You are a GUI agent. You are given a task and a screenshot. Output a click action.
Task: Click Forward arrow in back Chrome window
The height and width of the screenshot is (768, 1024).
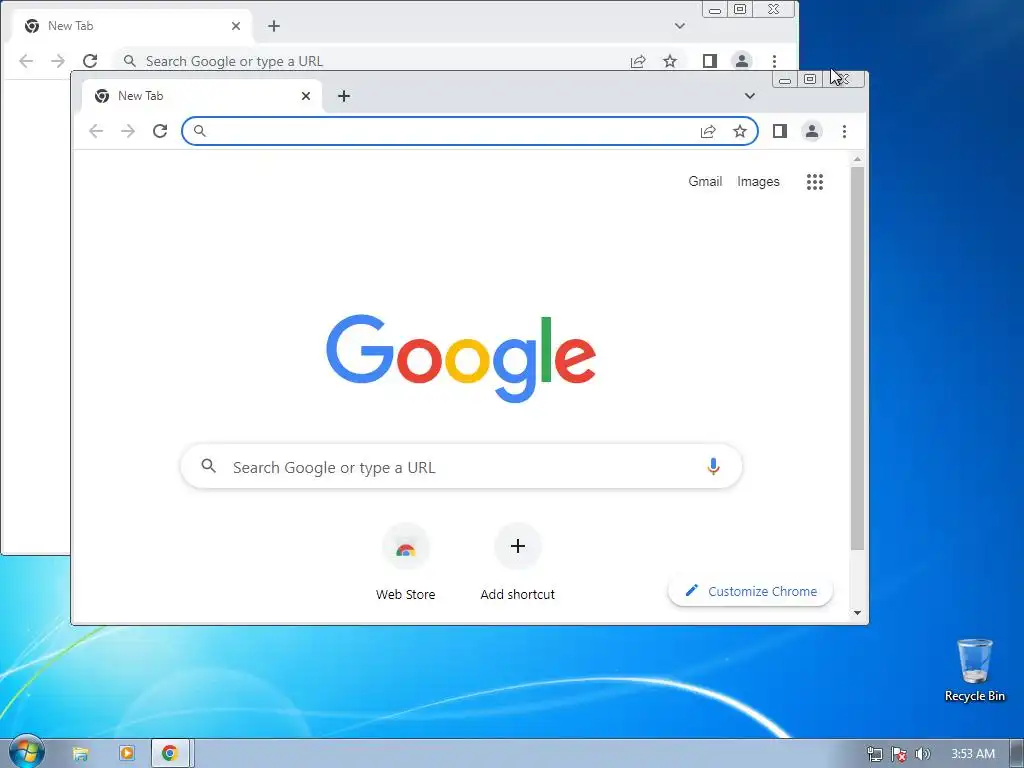pos(58,61)
